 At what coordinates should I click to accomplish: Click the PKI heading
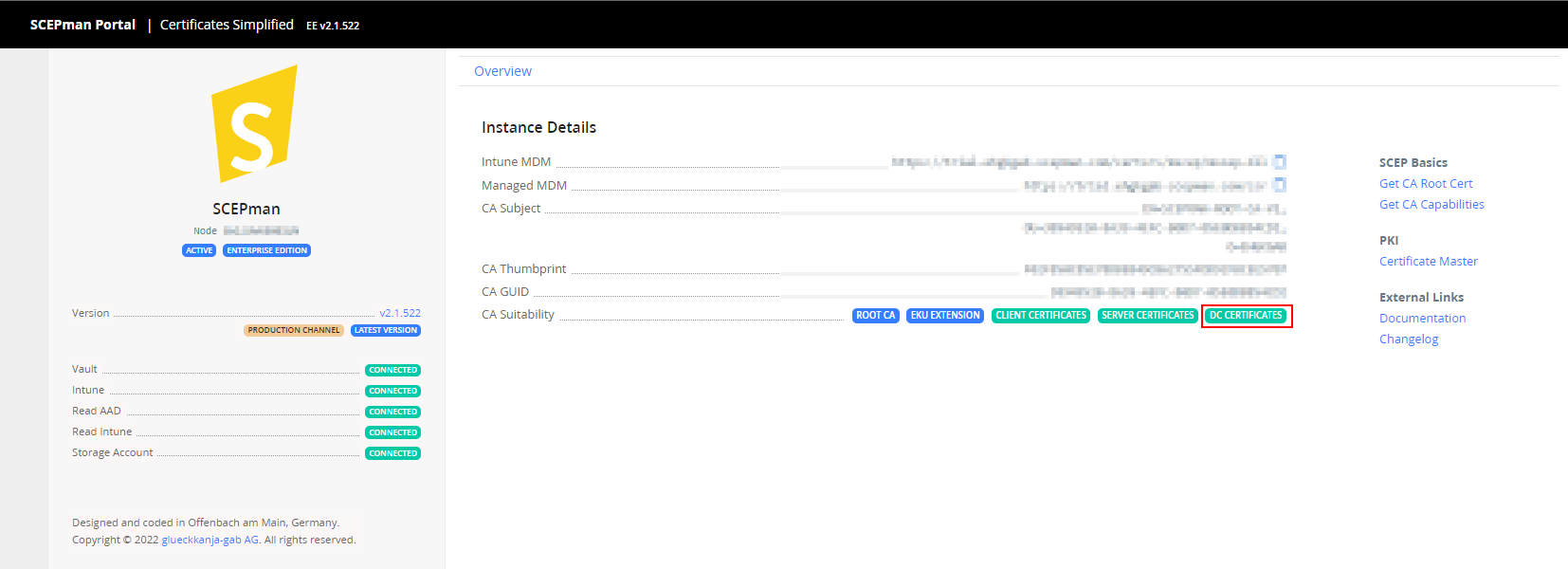[x=1389, y=241]
